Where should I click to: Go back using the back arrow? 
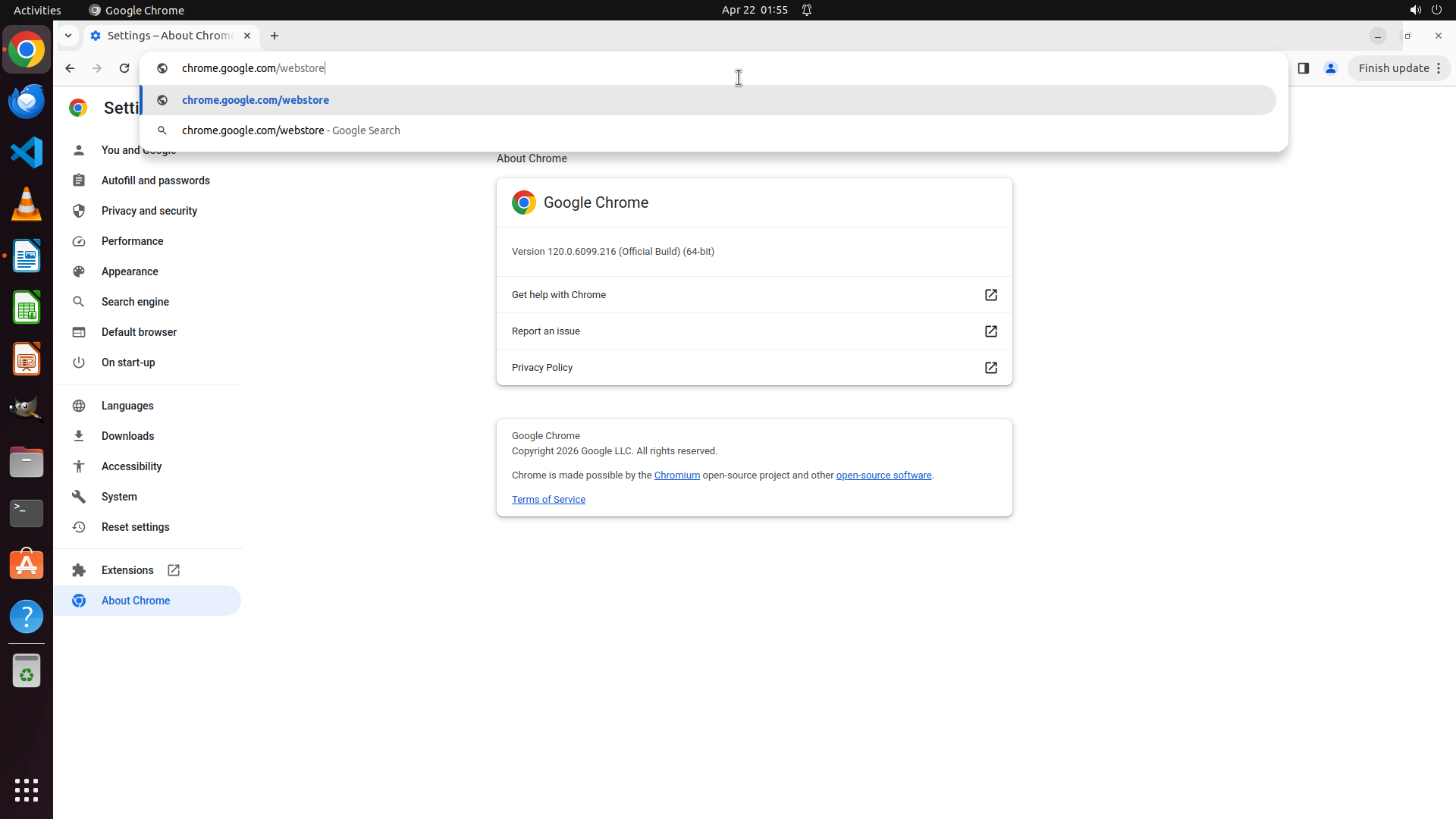coord(70,68)
